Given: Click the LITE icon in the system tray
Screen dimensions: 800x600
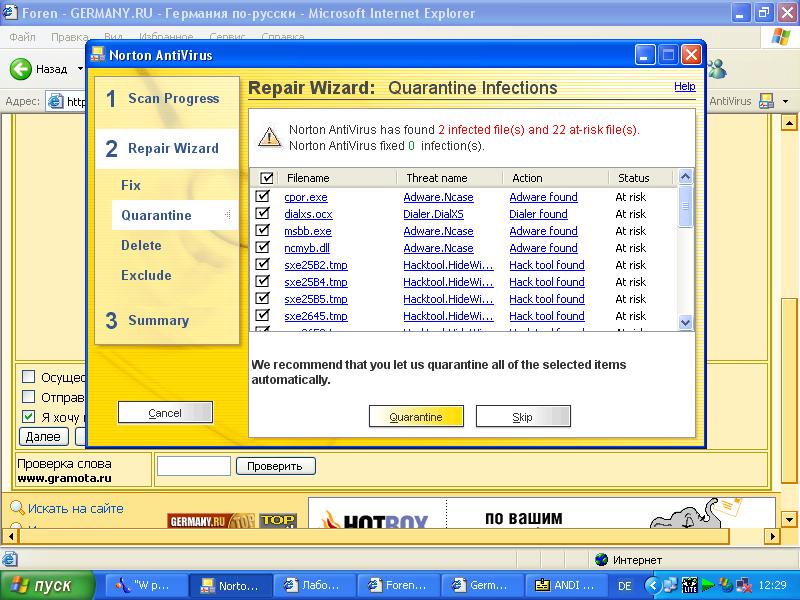Looking at the screenshot, I should coord(689,585).
